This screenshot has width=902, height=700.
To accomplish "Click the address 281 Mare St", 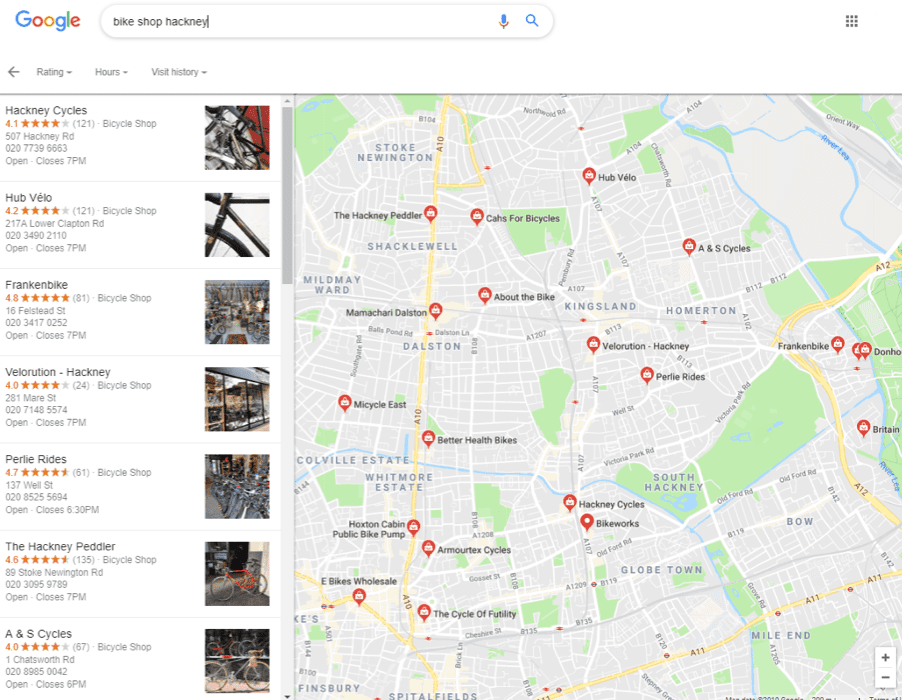I will click(x=30, y=398).
